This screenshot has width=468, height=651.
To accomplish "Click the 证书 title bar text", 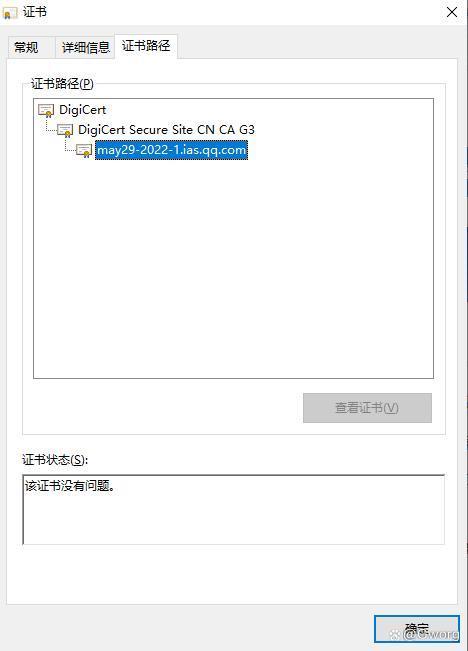I will coord(35,12).
